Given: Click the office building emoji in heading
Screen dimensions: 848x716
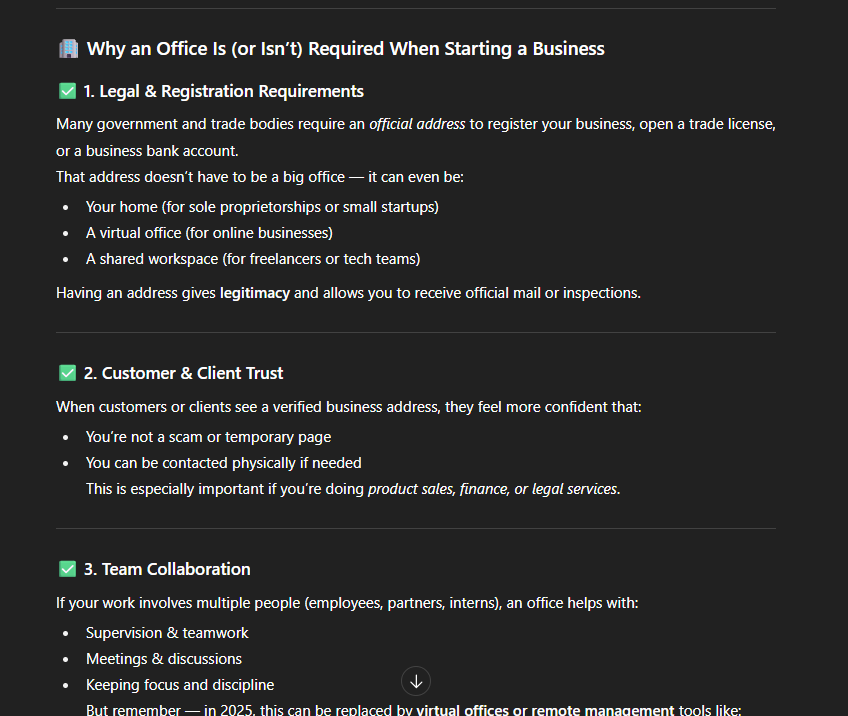Looking at the screenshot, I should click(68, 48).
